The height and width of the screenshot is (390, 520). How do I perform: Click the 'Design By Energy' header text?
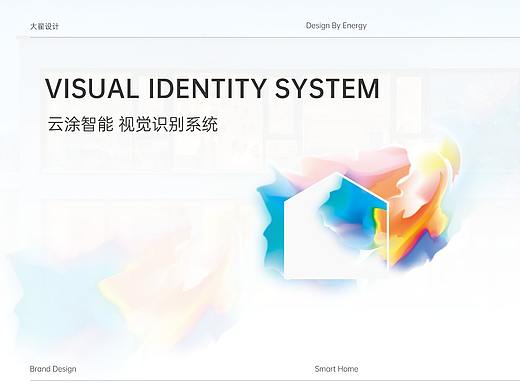coord(336,26)
